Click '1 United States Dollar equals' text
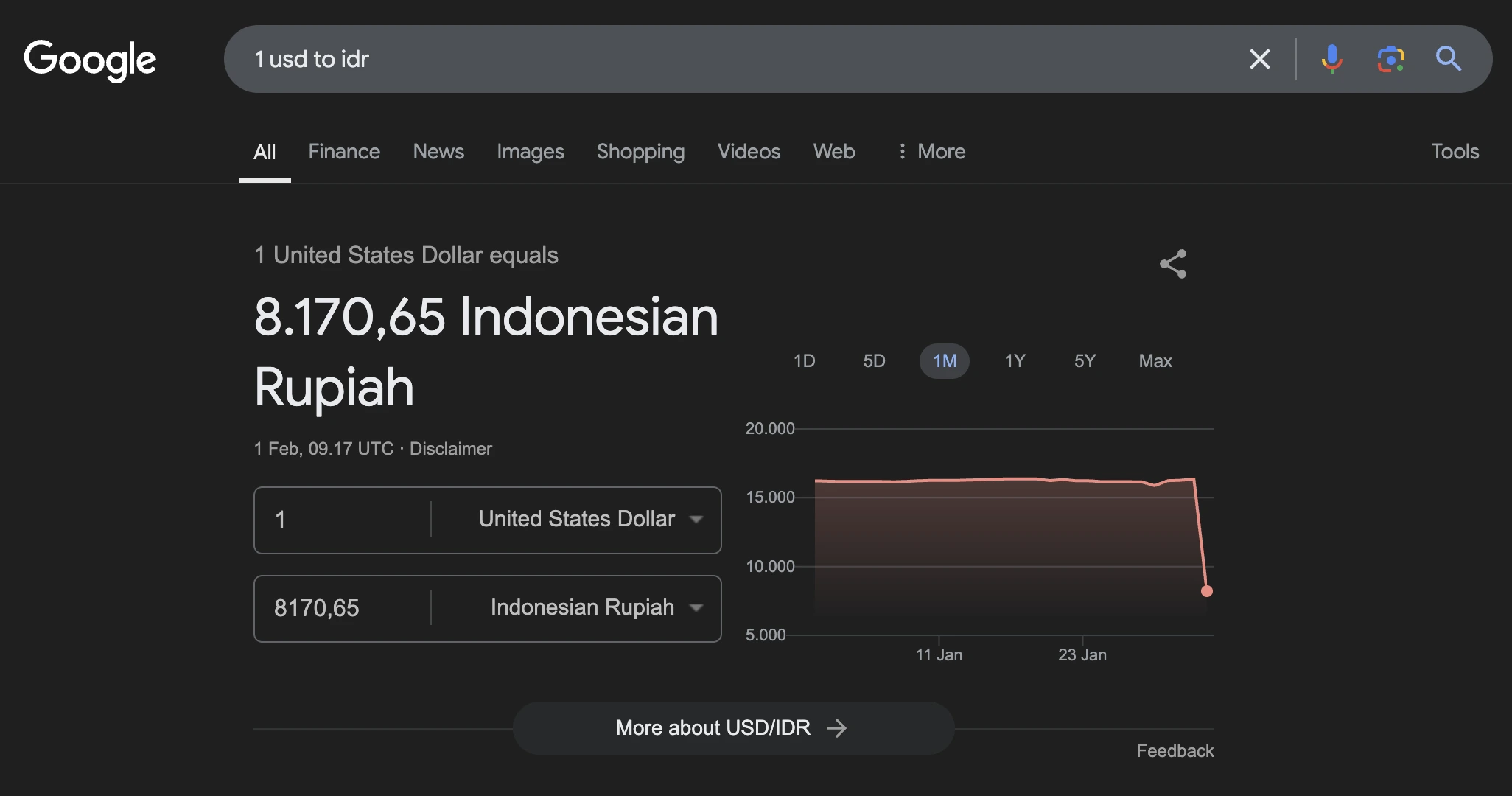Screen dimensions: 1512x796 pyautogui.click(x=406, y=255)
